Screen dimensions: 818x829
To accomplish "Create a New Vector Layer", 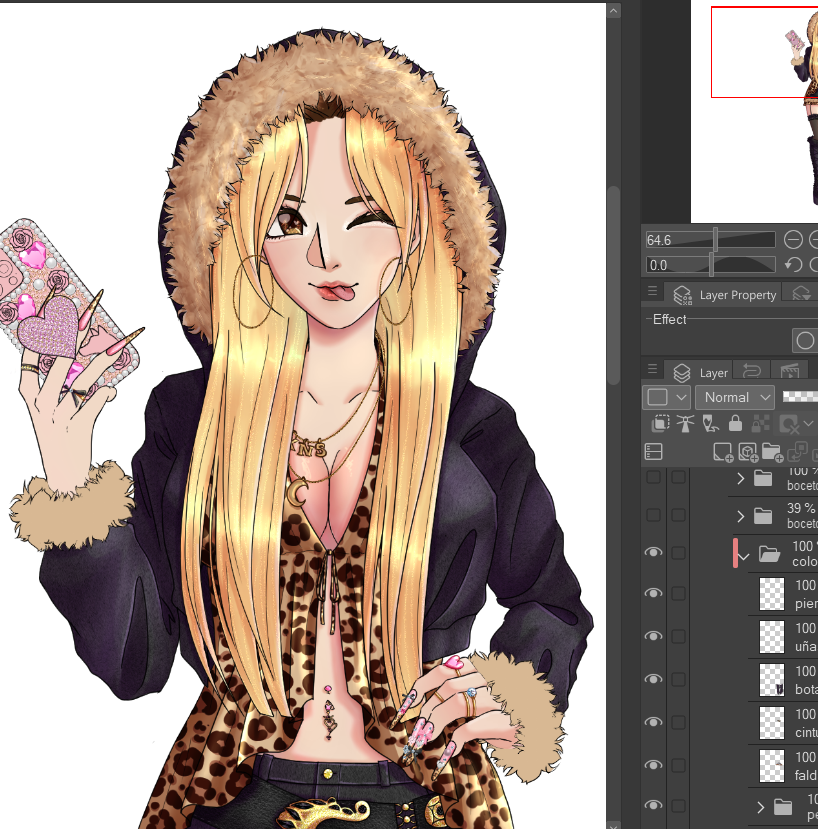I will pyautogui.click(x=747, y=452).
